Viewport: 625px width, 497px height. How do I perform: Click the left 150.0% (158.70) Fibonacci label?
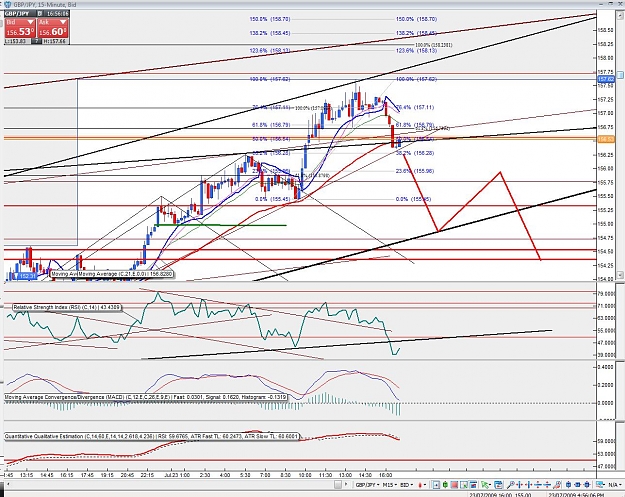270,19
